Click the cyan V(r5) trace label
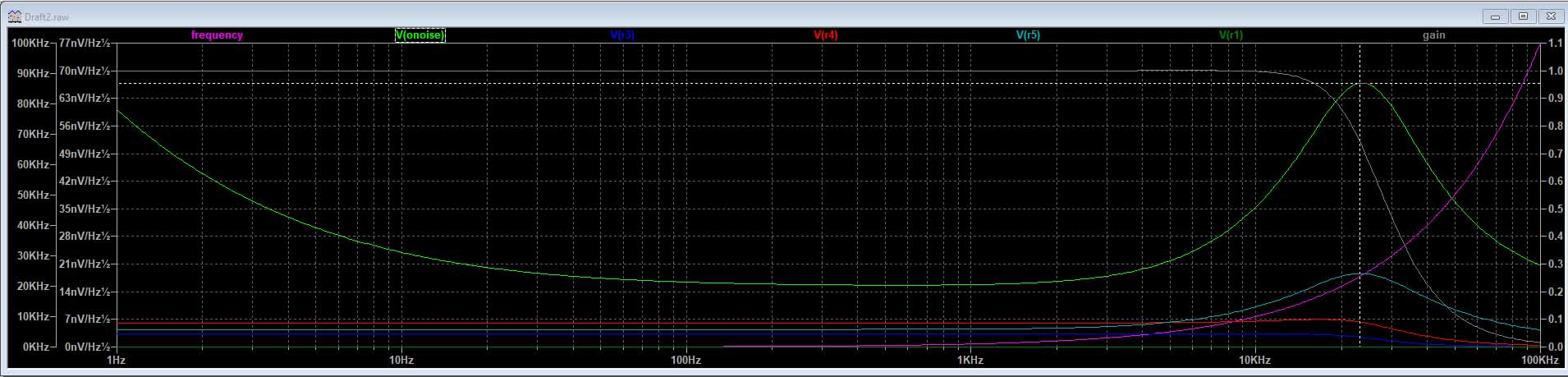 pos(1028,35)
